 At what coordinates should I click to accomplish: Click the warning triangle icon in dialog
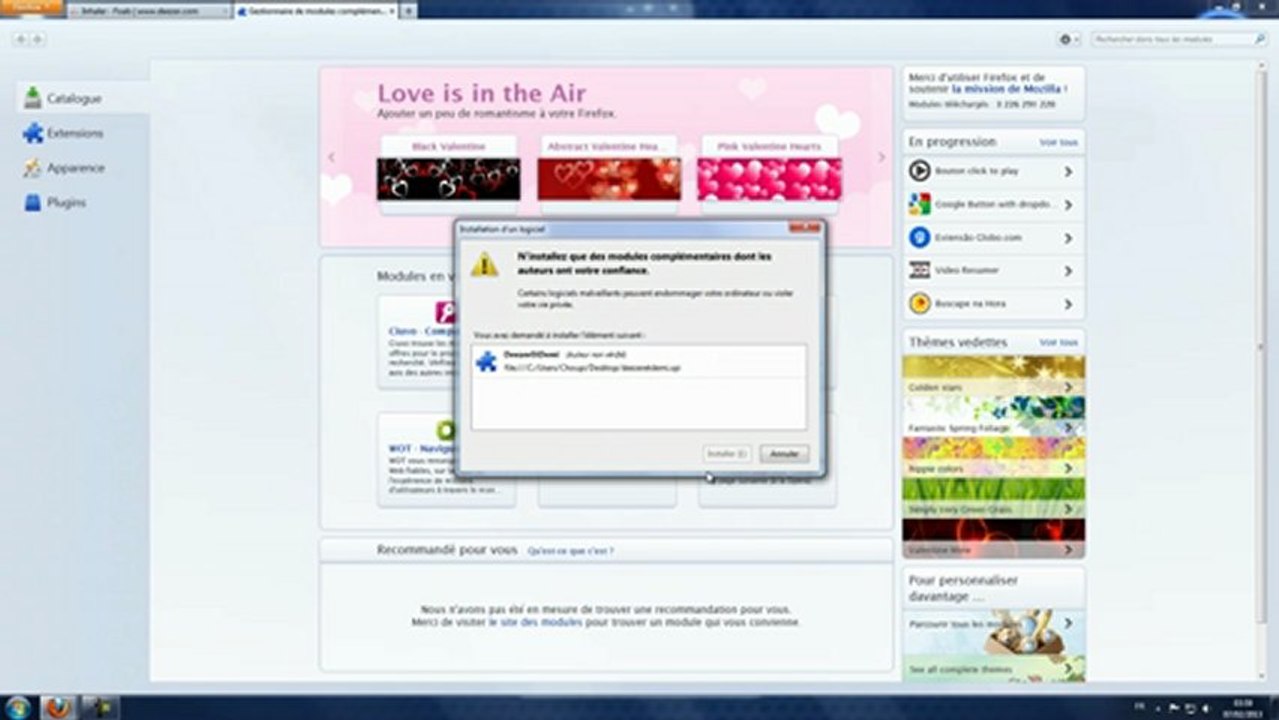(x=484, y=264)
